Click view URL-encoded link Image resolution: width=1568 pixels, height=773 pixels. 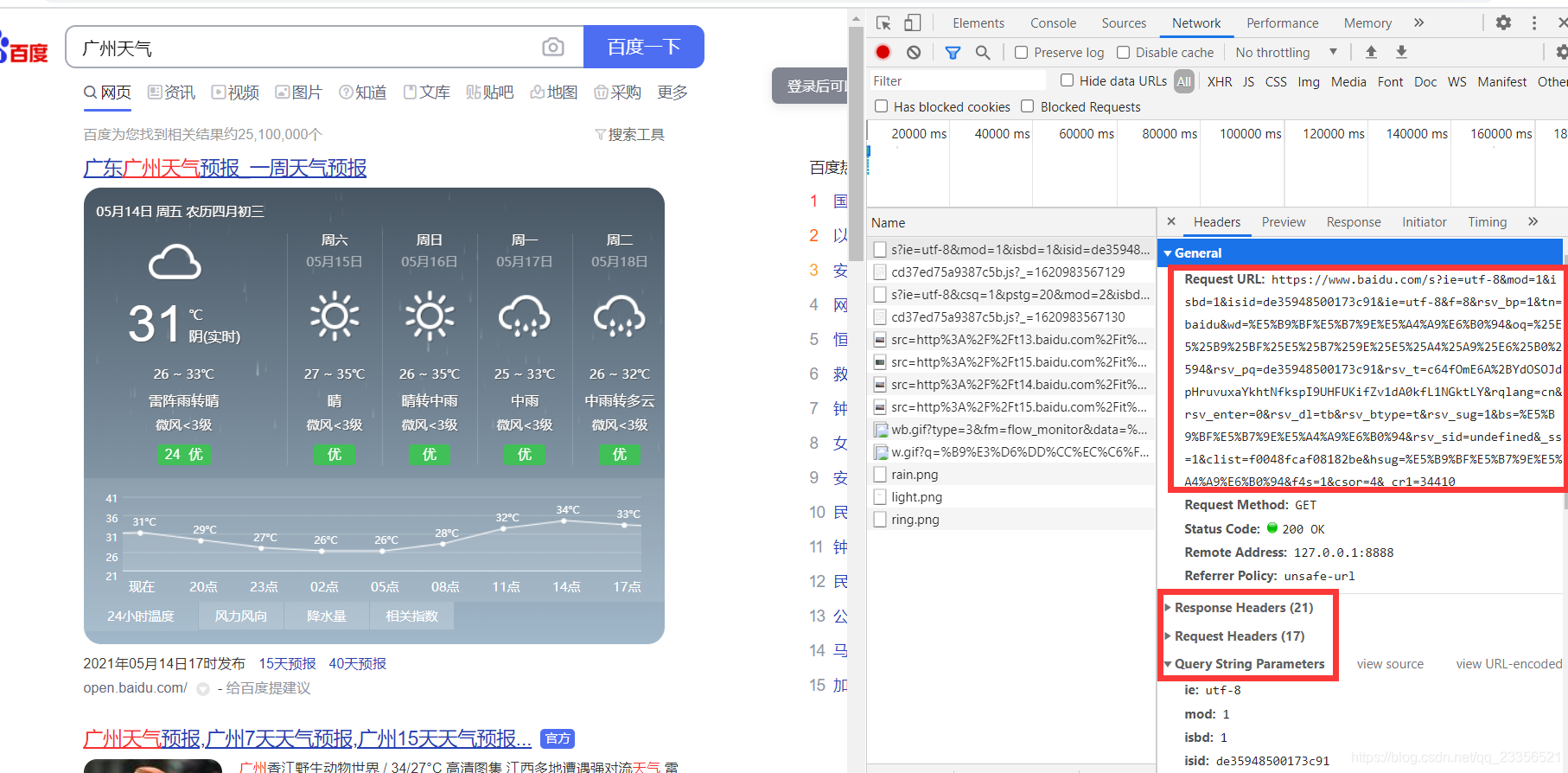pos(1509,664)
